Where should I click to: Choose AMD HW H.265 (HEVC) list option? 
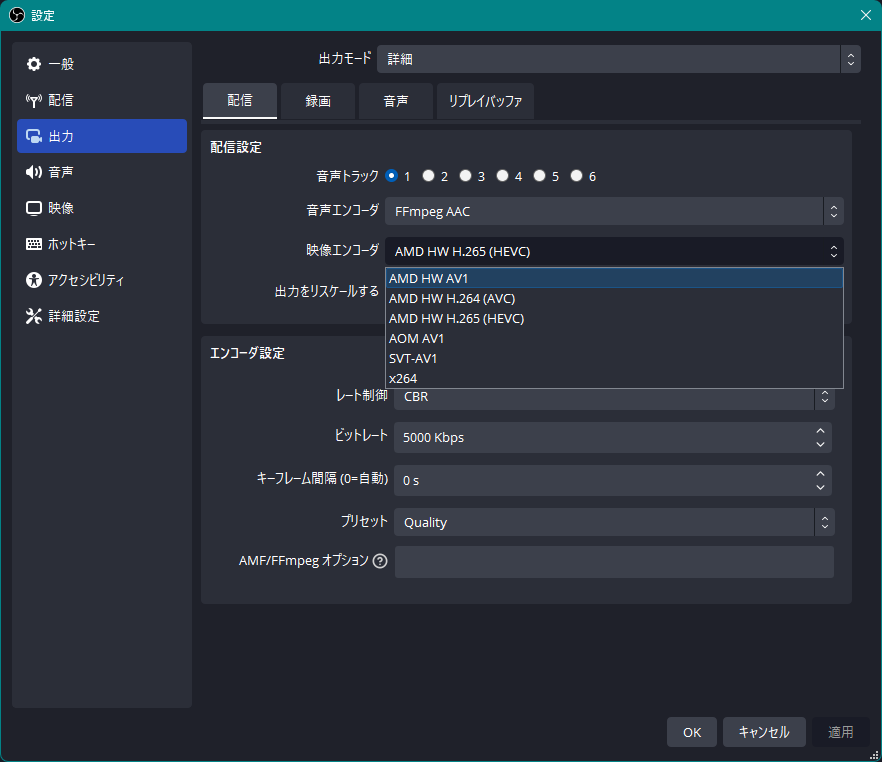[x=614, y=318]
